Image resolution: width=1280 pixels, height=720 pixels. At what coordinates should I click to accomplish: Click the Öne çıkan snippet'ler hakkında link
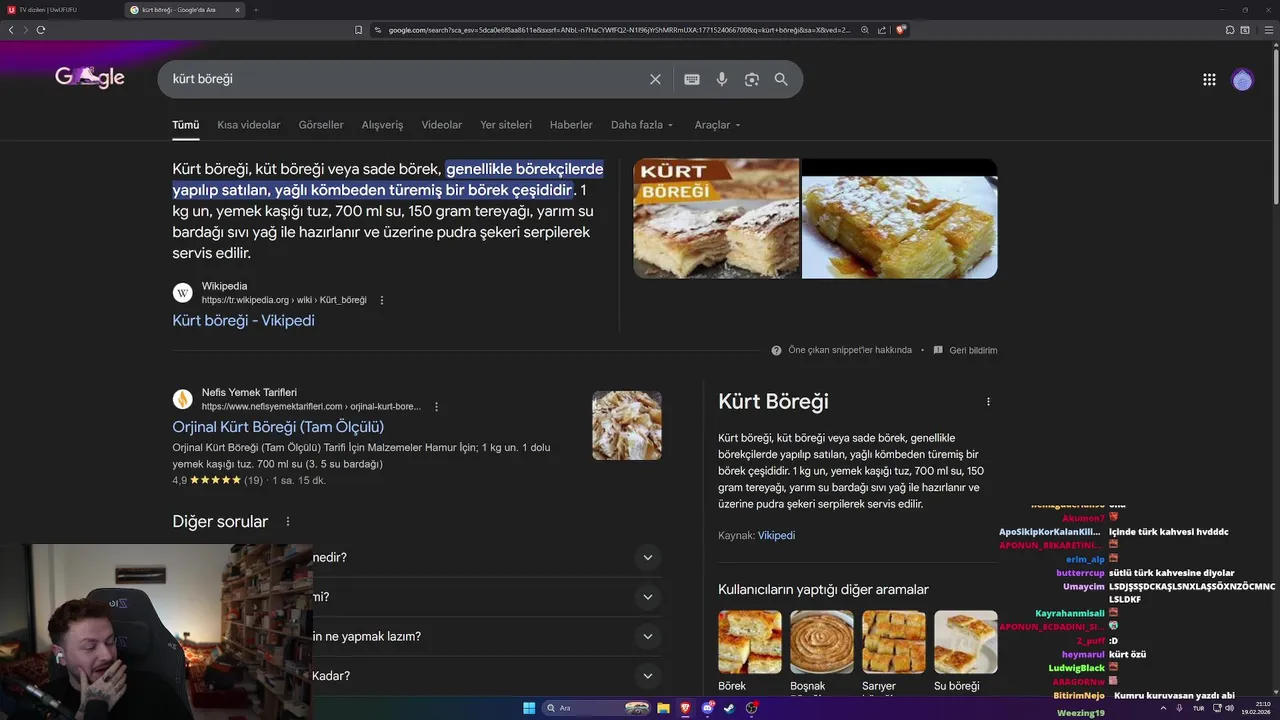[x=850, y=350]
